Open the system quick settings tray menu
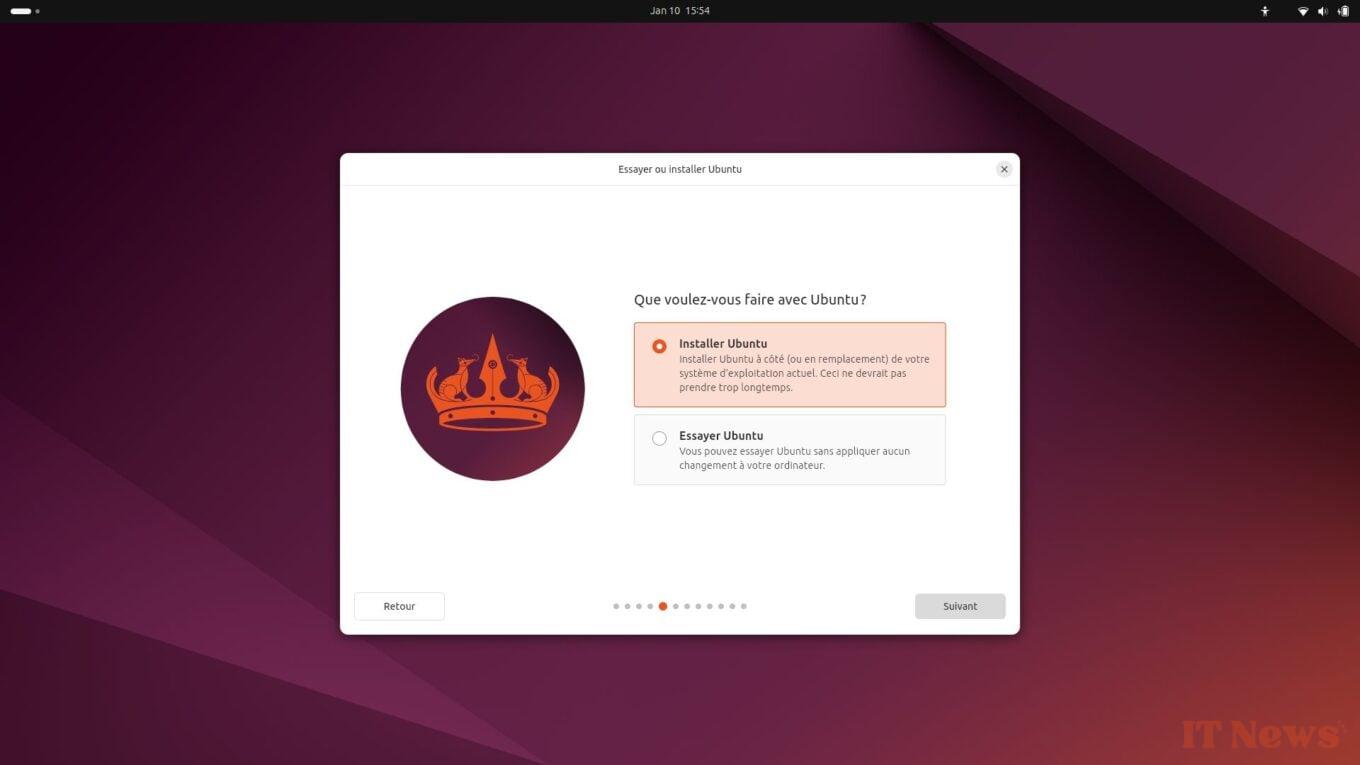The height and width of the screenshot is (765, 1360). tap(1321, 11)
